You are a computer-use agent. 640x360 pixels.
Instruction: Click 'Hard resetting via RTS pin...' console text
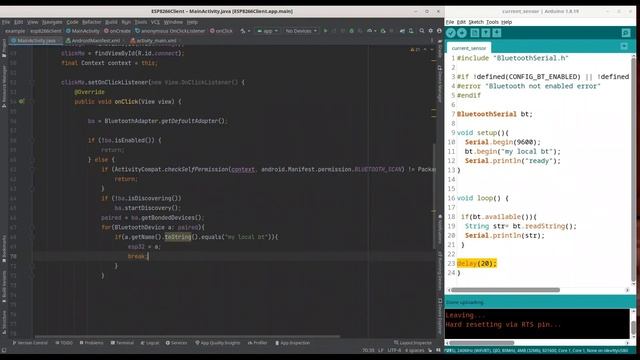[503, 324]
